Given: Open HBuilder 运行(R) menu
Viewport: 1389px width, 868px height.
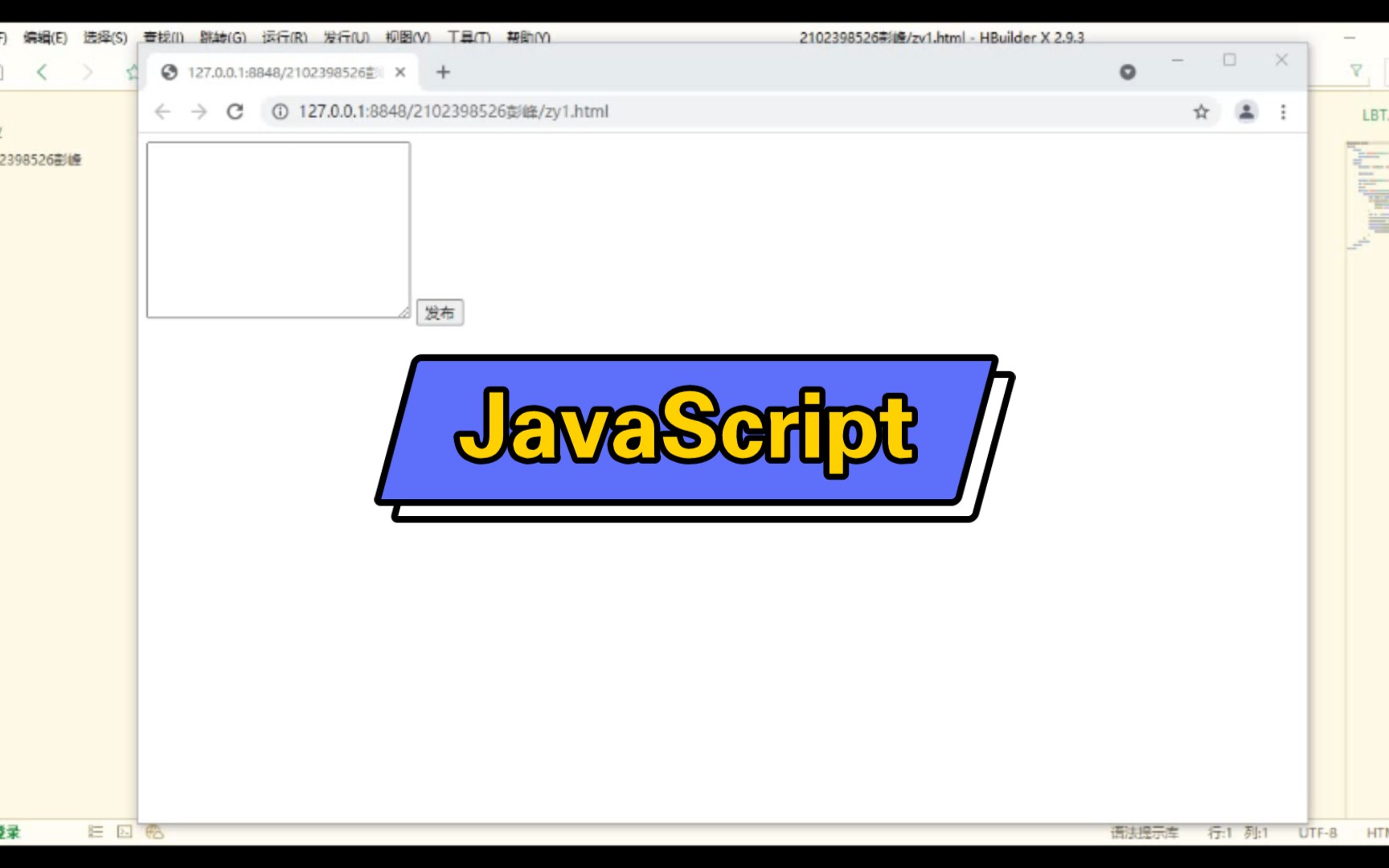Looking at the screenshot, I should 285,38.
